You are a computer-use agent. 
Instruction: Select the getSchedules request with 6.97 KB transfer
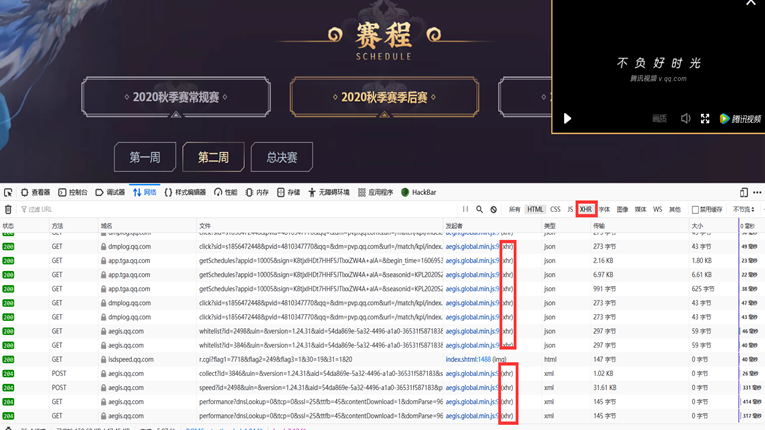tap(382, 275)
